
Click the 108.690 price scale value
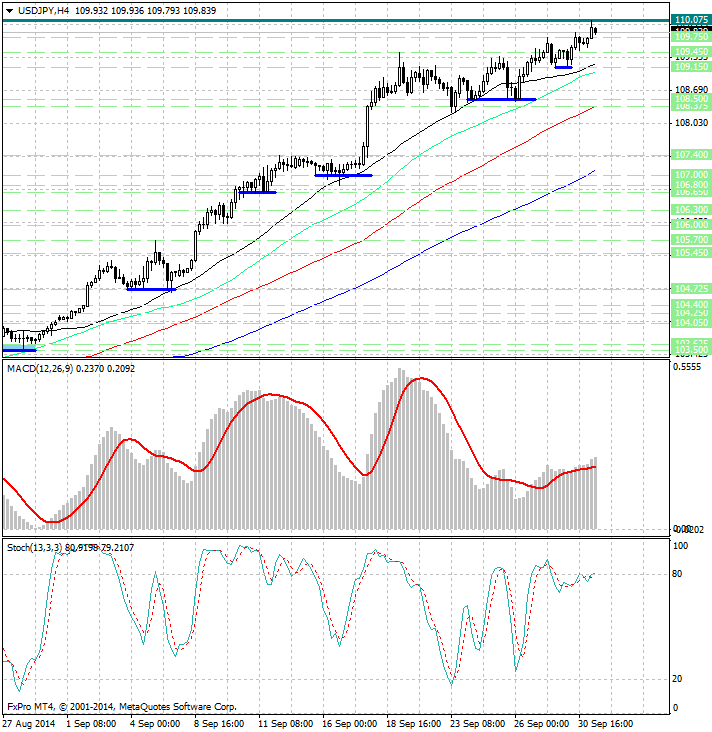pyautogui.click(x=691, y=89)
